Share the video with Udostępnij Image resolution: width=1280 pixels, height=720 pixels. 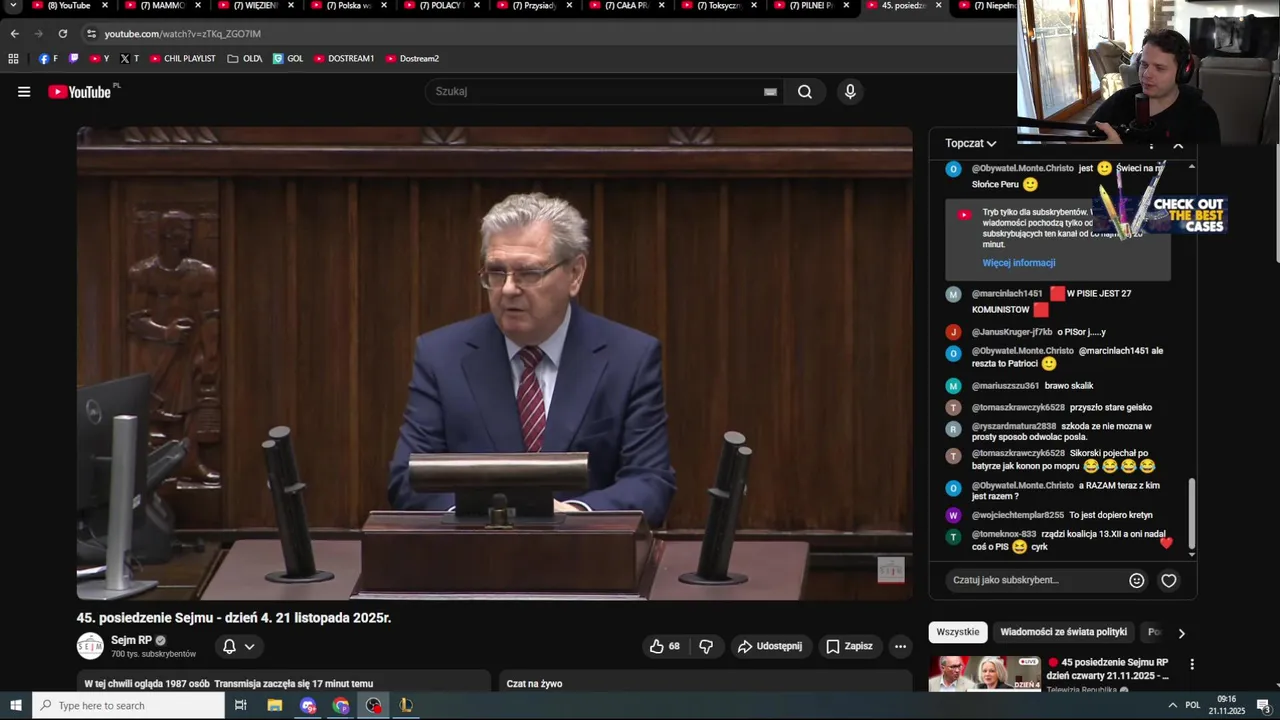pos(770,646)
